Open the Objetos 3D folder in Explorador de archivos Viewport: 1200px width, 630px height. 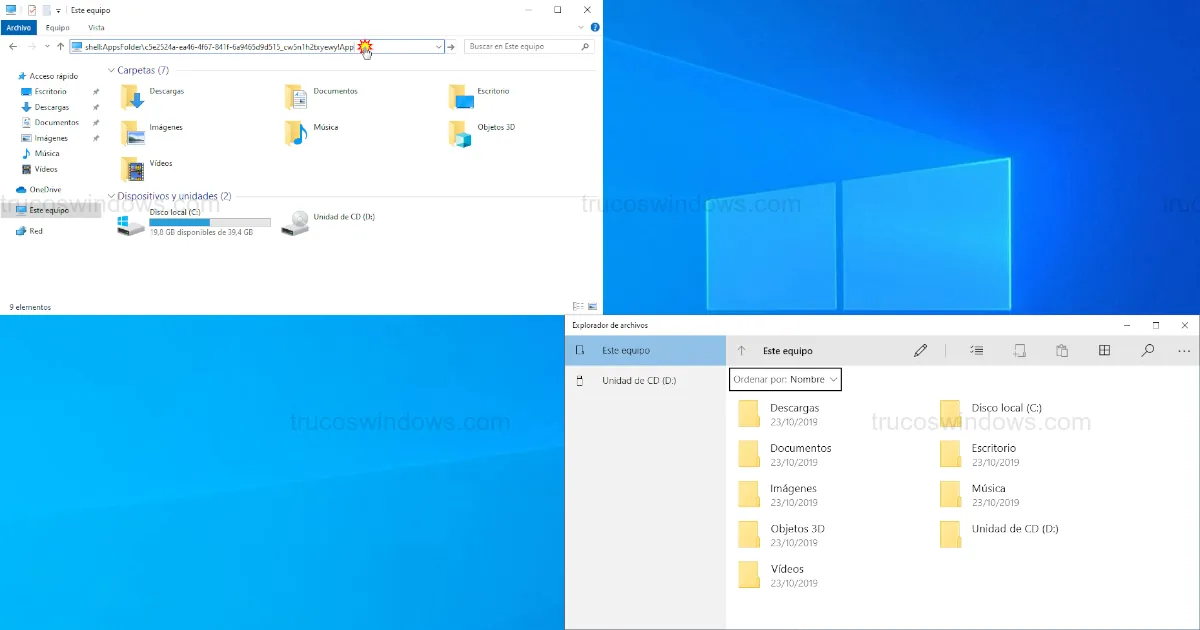click(x=782, y=535)
